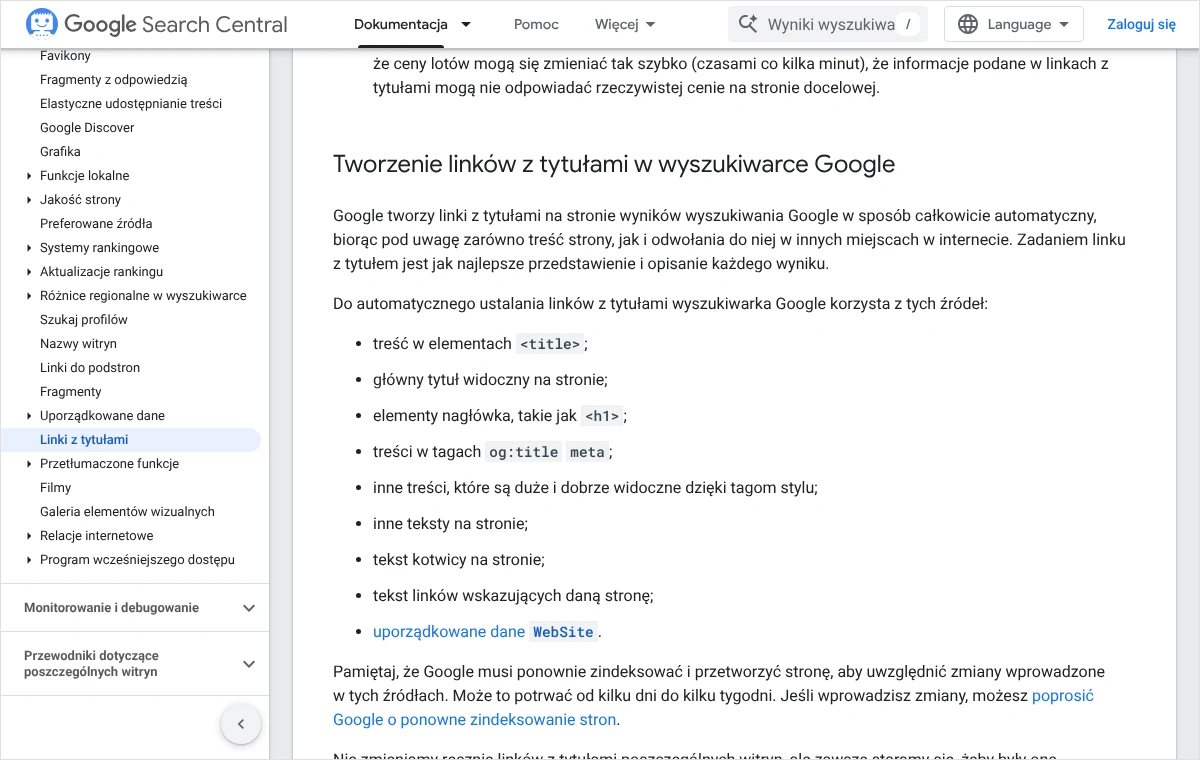Expand the Monitorowanie i debugowanie section
The height and width of the screenshot is (760, 1200).
(x=135, y=608)
